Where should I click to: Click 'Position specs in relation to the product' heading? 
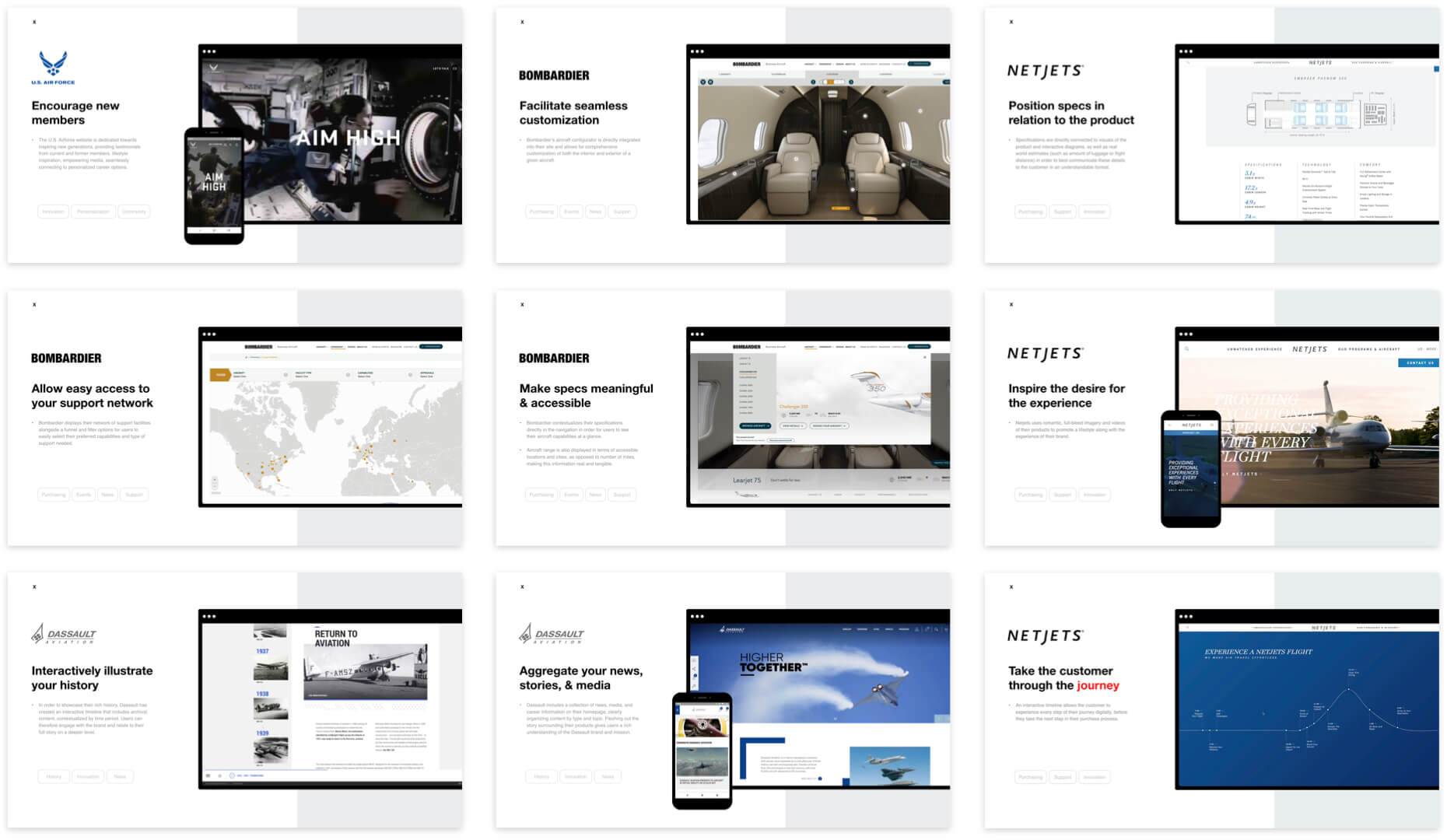coord(1071,113)
